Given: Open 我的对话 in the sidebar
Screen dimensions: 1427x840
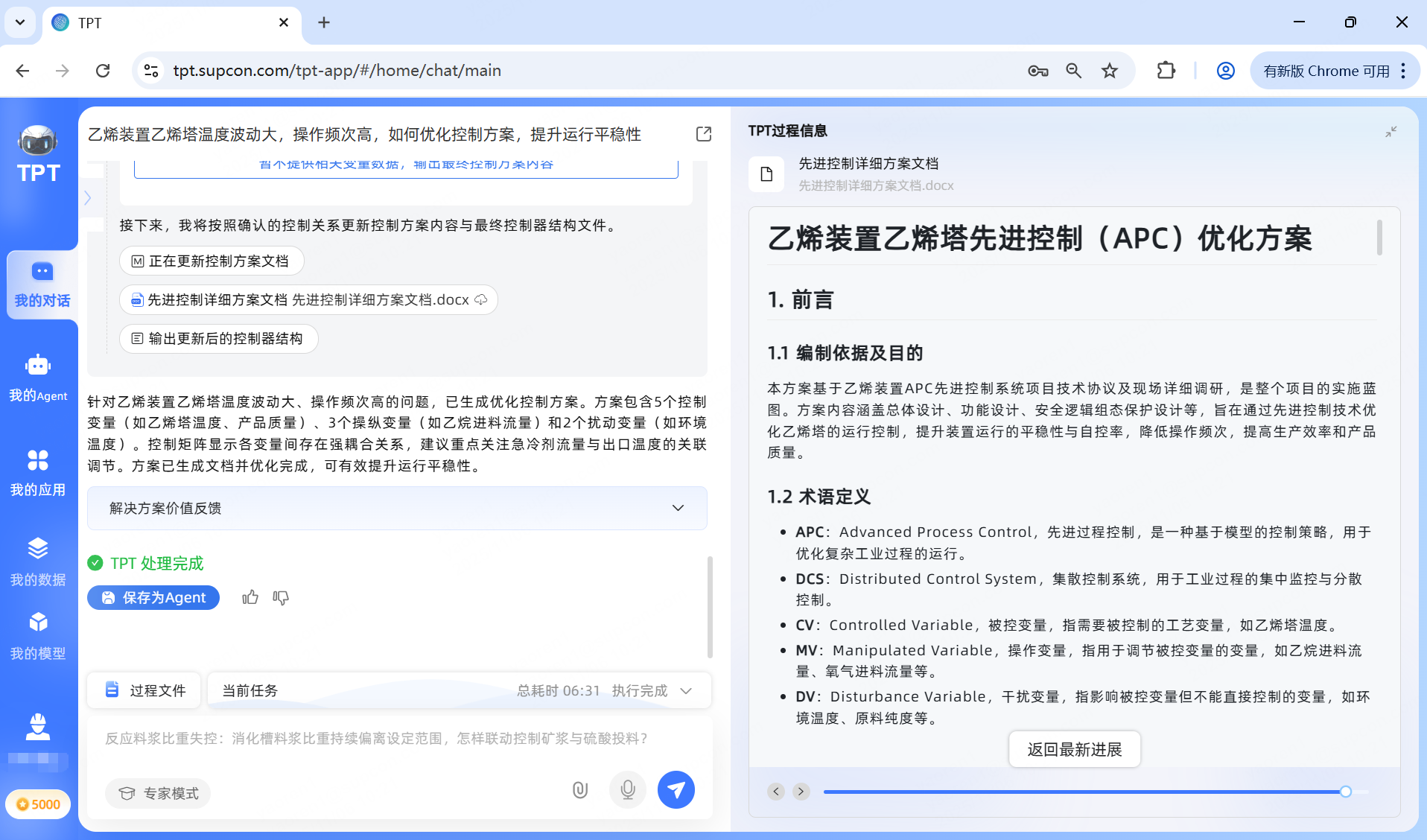Looking at the screenshot, I should (x=40, y=284).
